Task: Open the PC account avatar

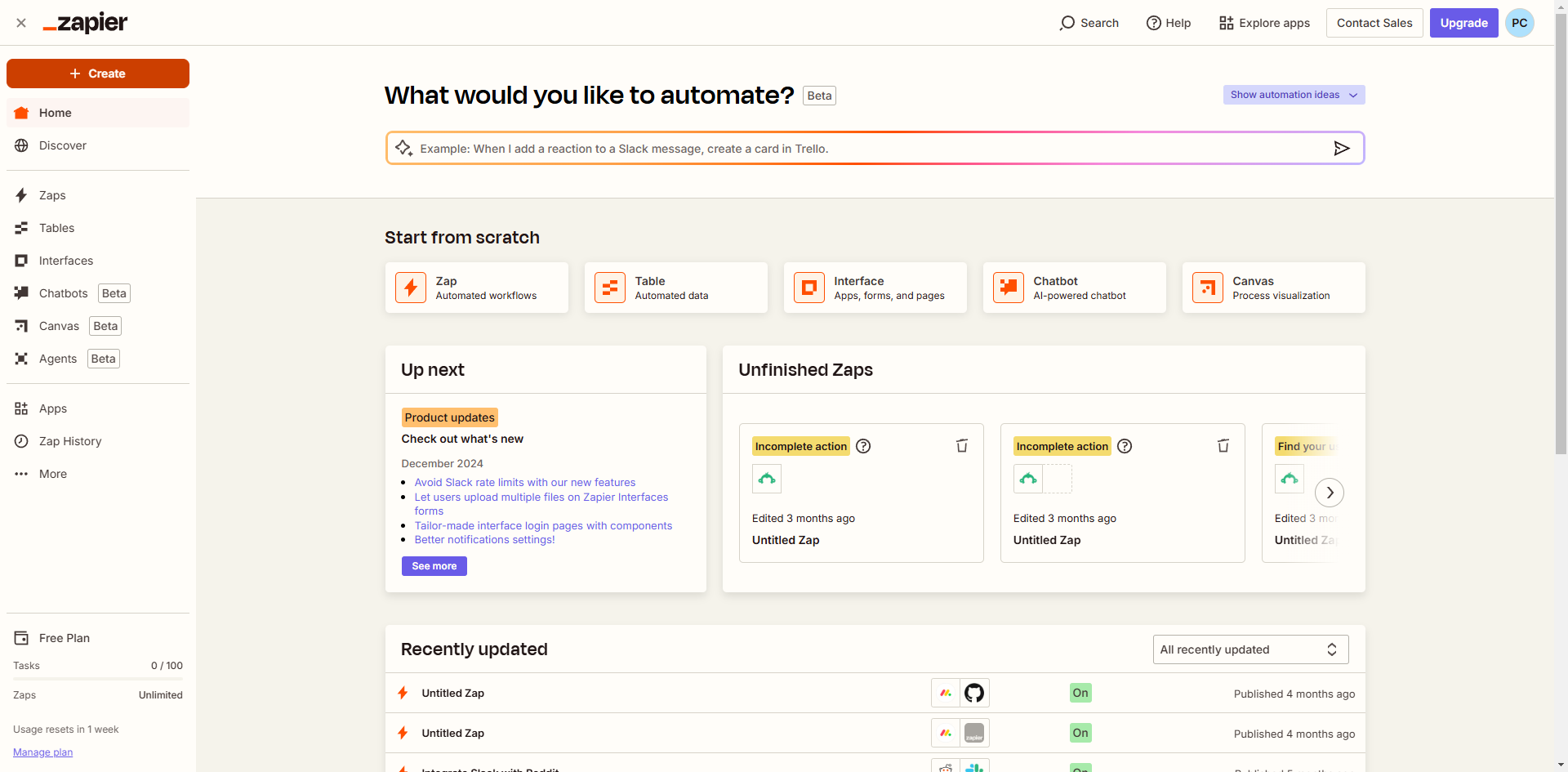Action: click(1519, 23)
